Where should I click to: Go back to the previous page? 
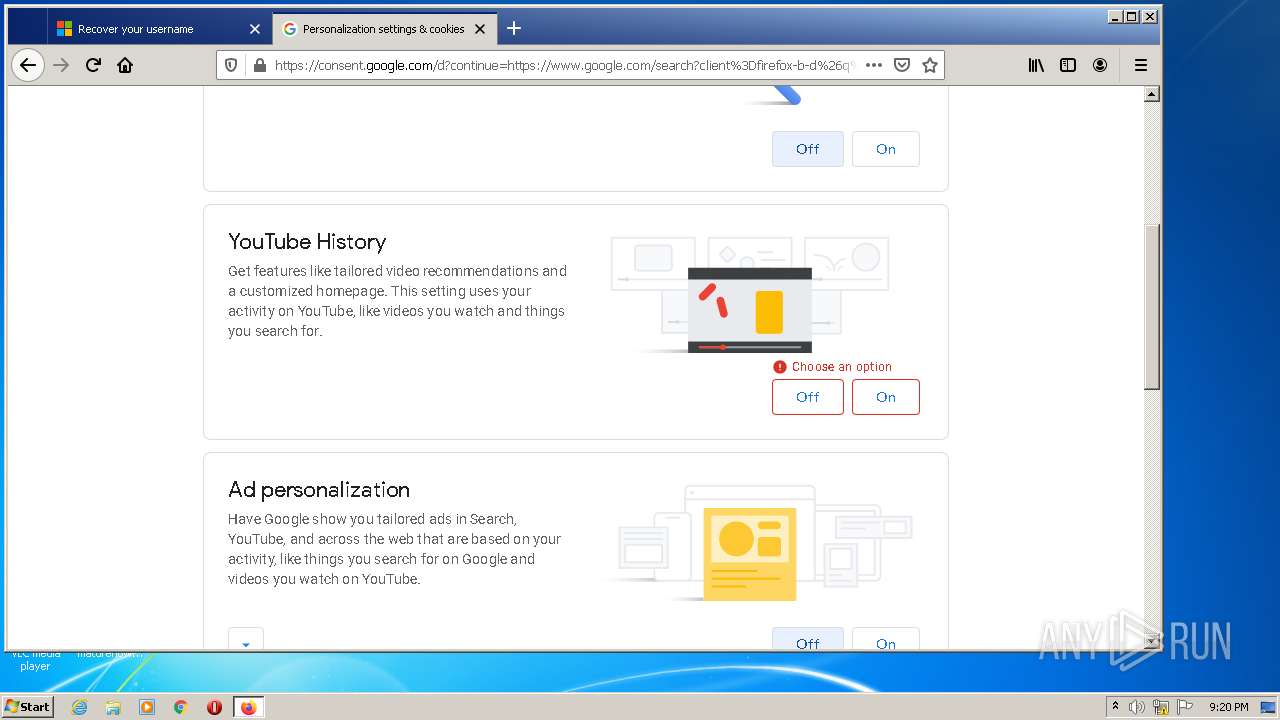coord(28,65)
